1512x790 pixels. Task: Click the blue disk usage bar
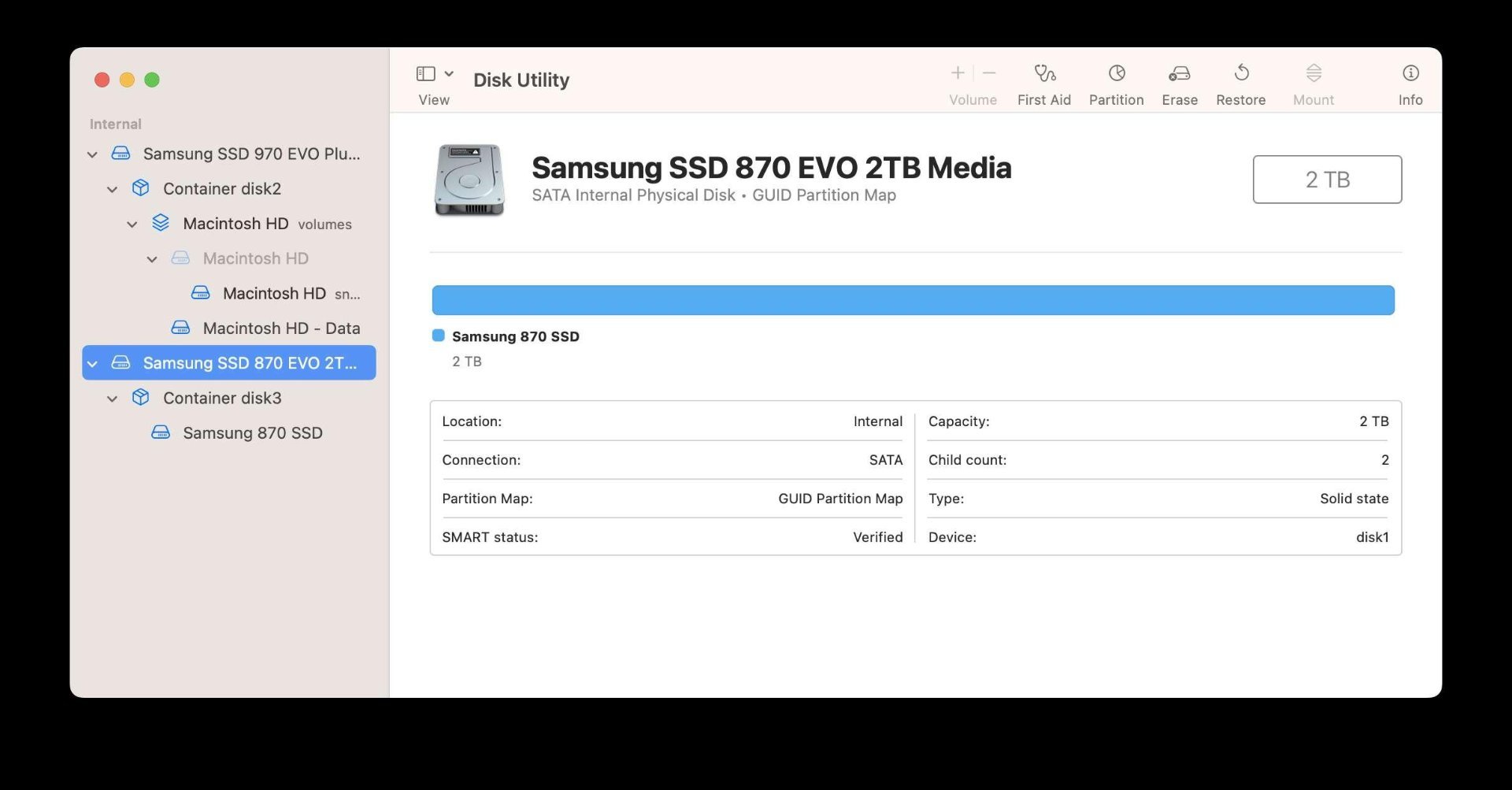point(913,300)
